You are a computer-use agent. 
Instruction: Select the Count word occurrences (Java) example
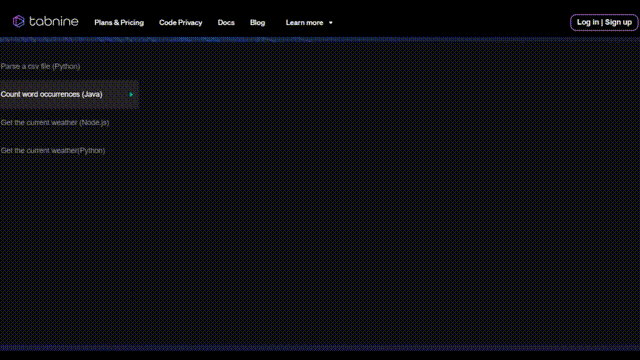[x=51, y=94]
